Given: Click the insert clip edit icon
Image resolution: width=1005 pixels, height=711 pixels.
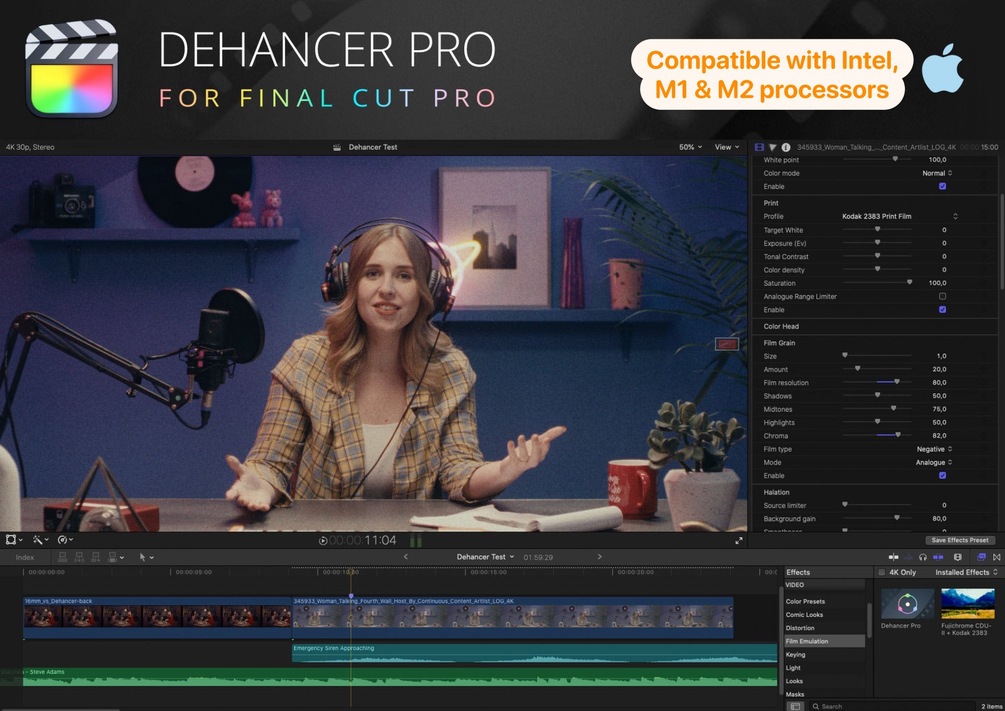Looking at the screenshot, I should click(x=79, y=557).
